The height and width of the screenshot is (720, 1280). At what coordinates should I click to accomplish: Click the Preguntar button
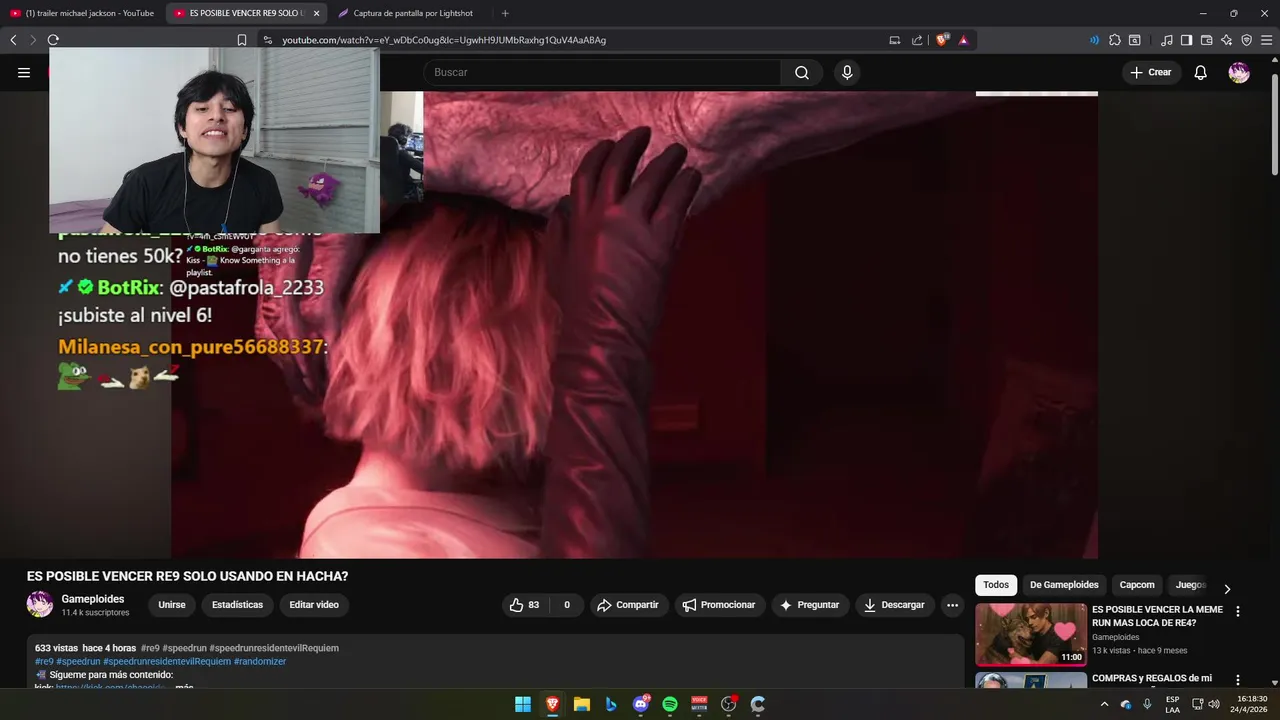click(x=810, y=605)
